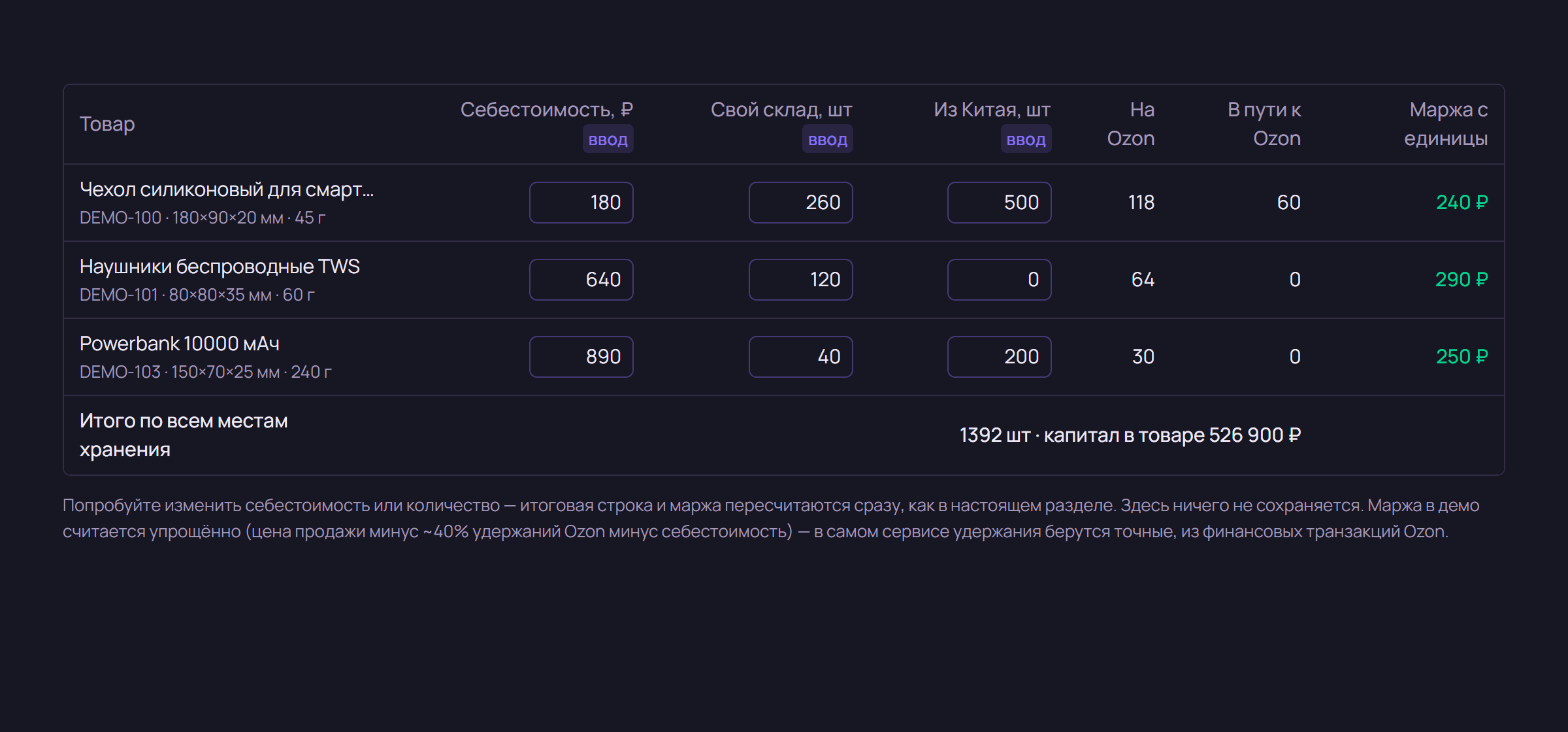Click the Товар column header

pos(107,124)
